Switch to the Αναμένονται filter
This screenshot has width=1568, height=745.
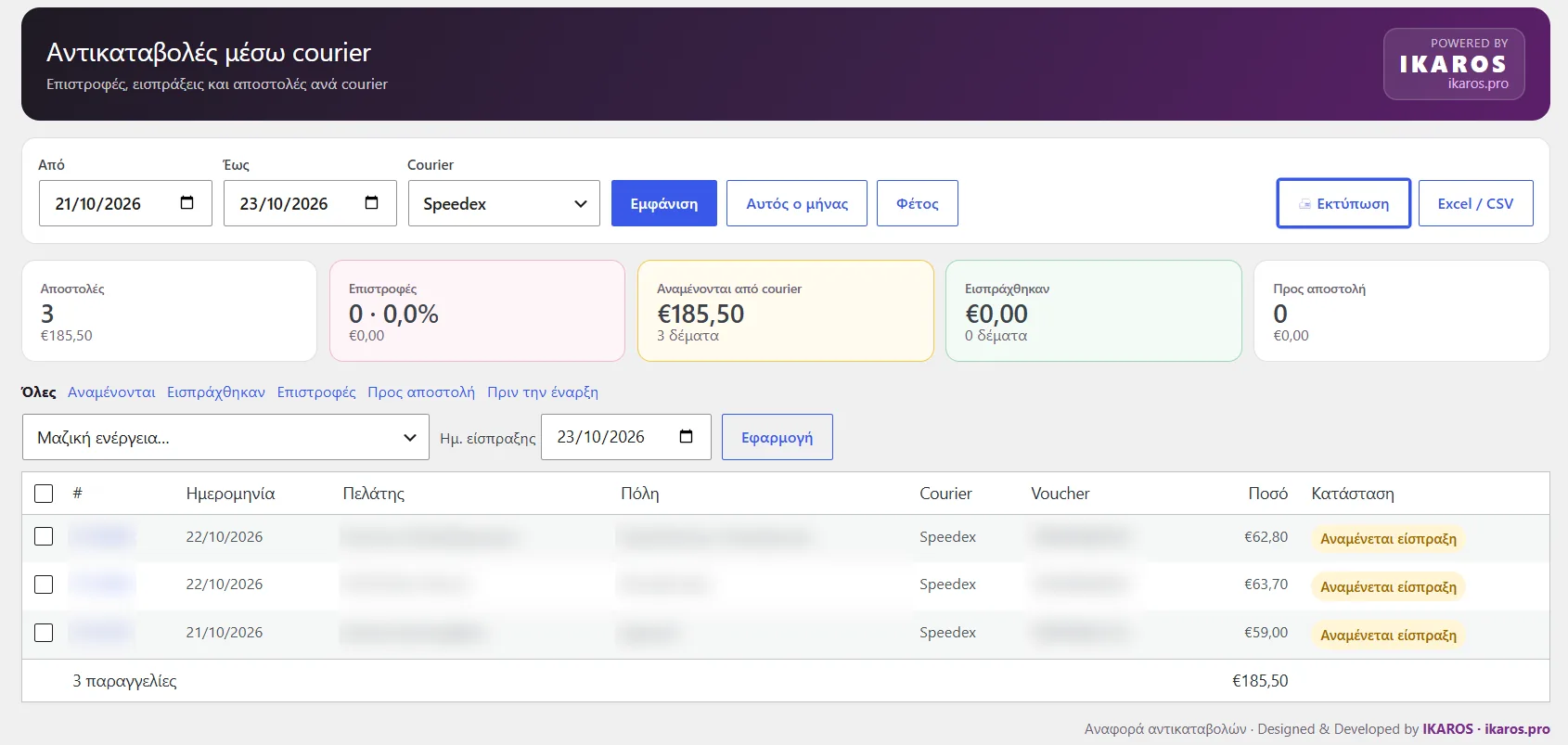pyautogui.click(x=111, y=392)
